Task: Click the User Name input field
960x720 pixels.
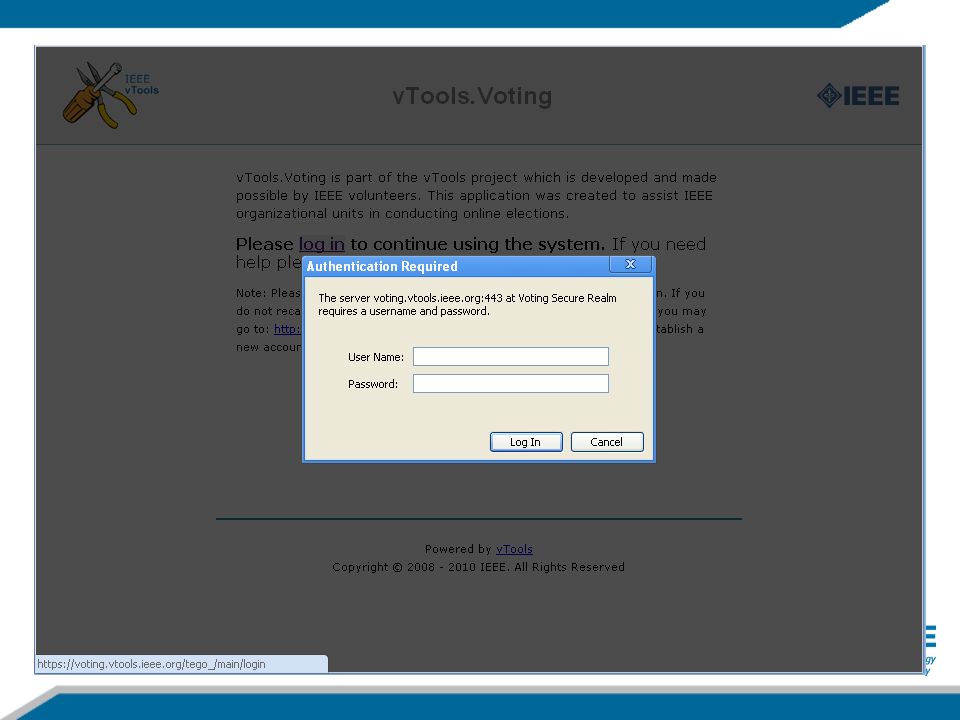Action: point(511,356)
